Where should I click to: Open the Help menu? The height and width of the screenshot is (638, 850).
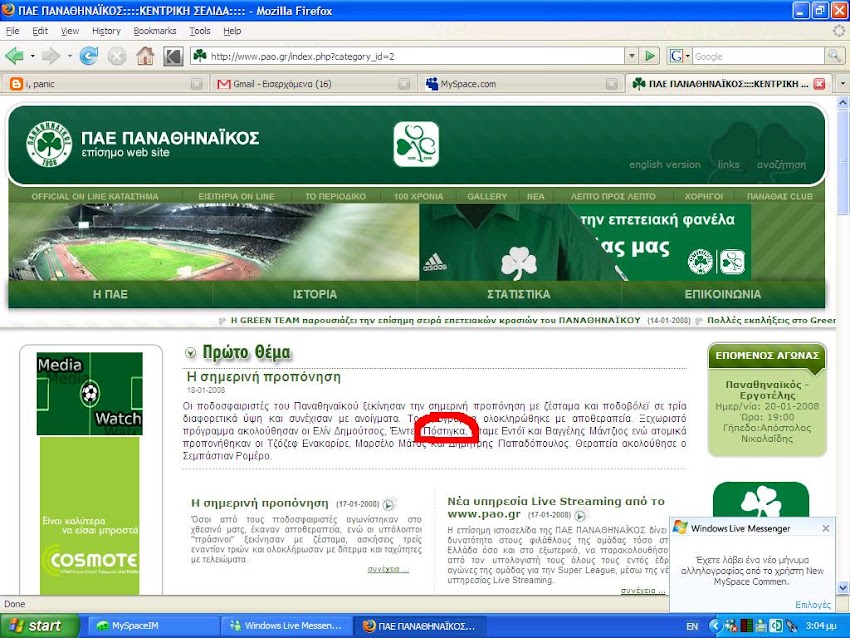(x=232, y=31)
